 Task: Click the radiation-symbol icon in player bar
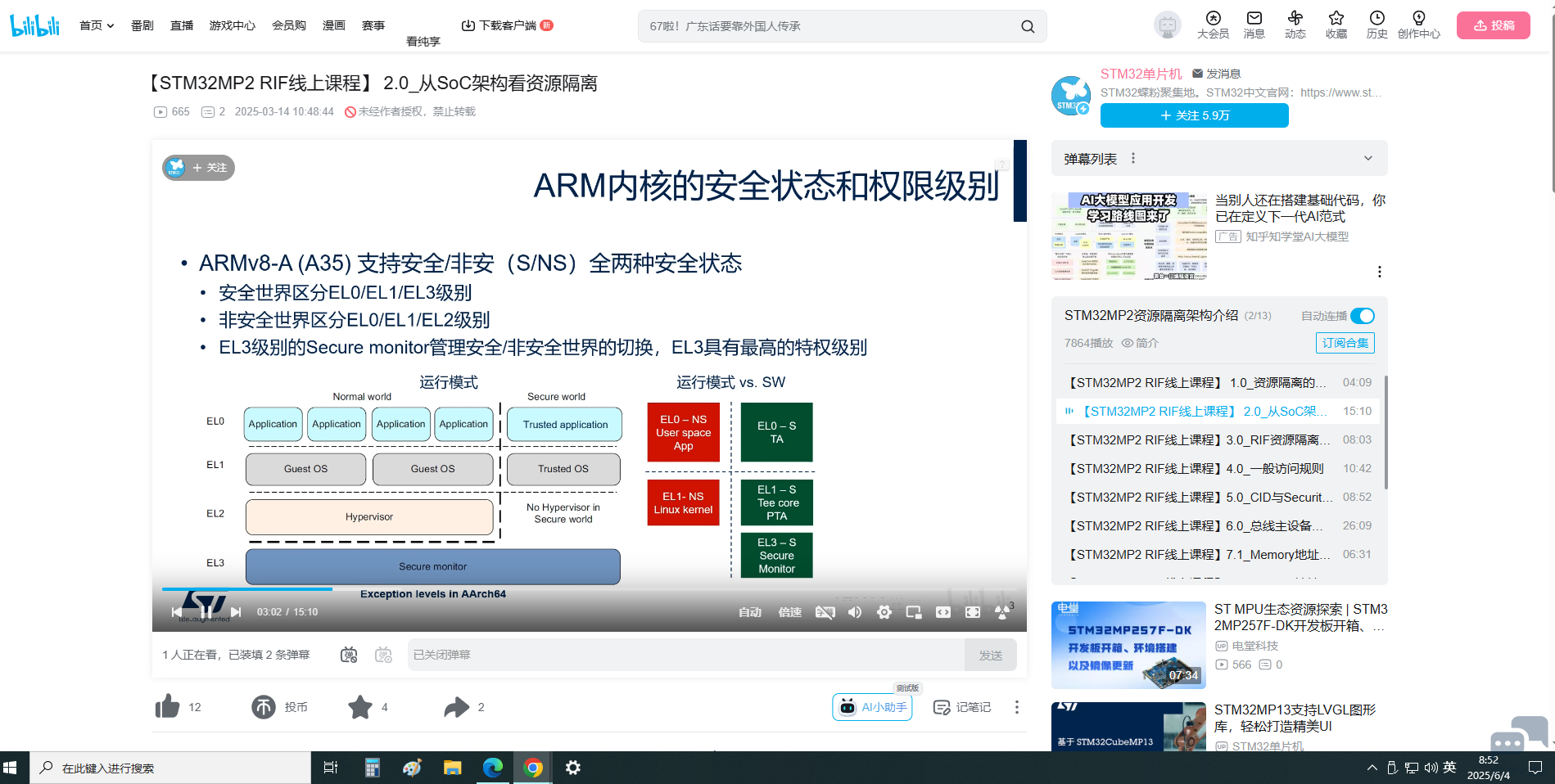pyautogui.click(x=1002, y=612)
